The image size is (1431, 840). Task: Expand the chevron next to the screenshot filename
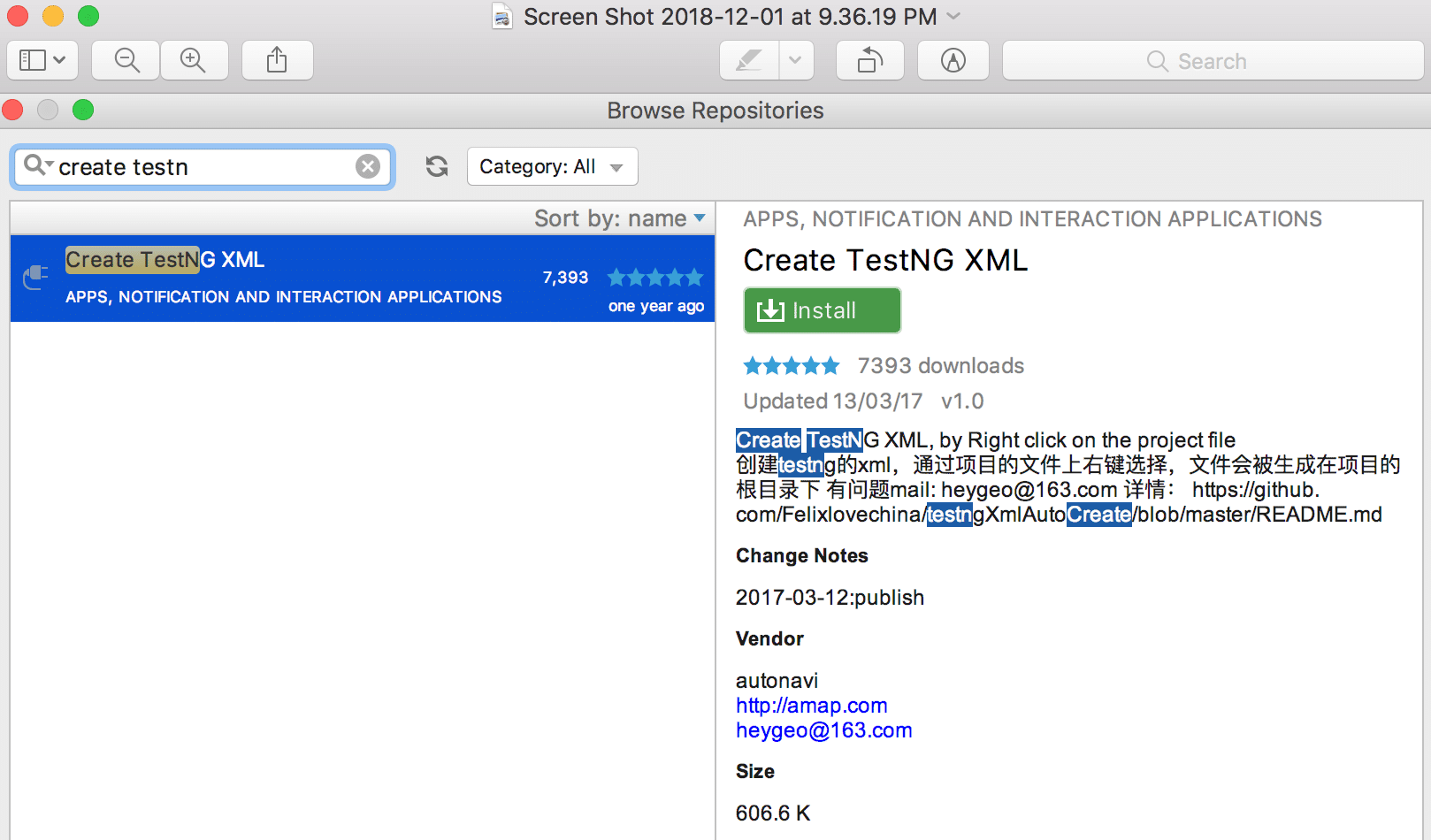click(953, 17)
